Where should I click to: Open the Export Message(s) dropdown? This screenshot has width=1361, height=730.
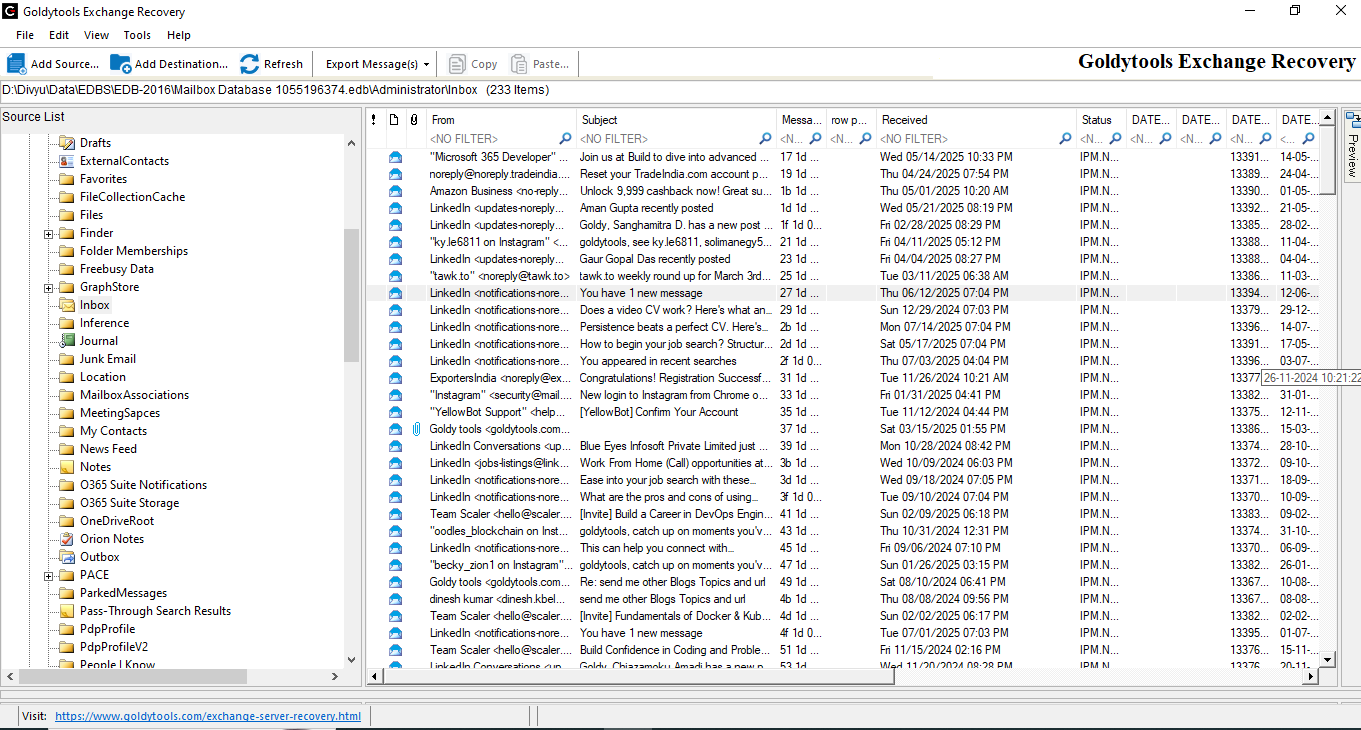pos(377,64)
